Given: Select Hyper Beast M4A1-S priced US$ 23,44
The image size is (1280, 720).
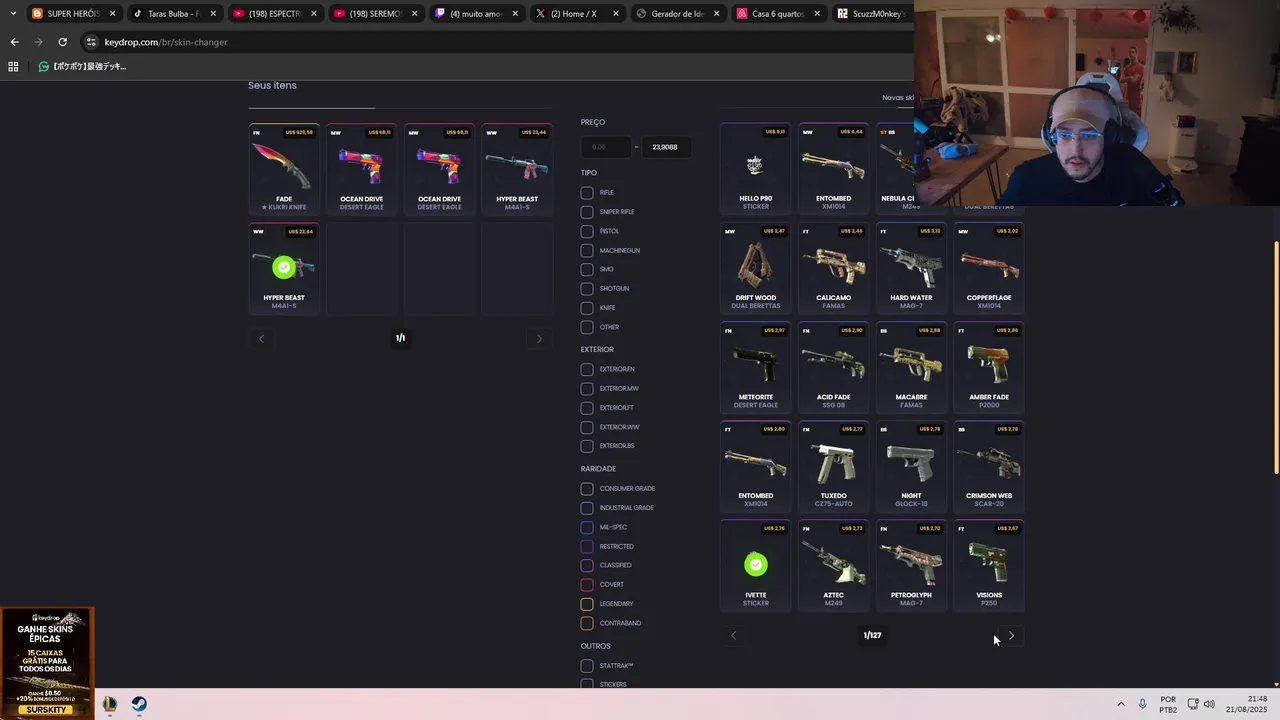Looking at the screenshot, I should 517,169.
